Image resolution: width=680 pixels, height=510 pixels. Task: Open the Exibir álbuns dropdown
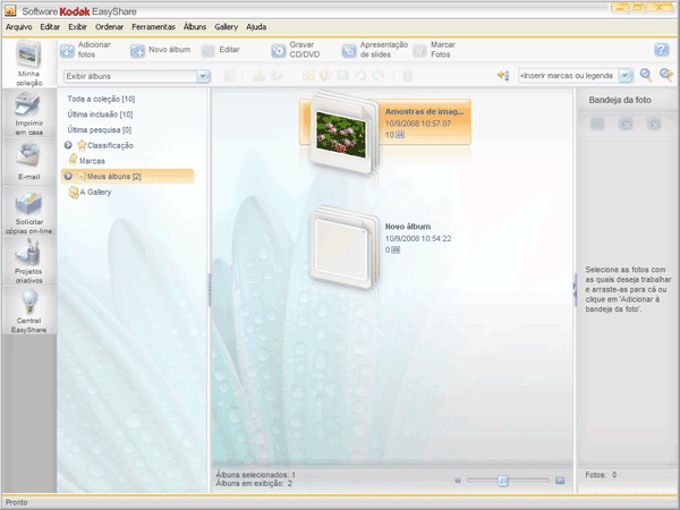pyautogui.click(x=203, y=76)
